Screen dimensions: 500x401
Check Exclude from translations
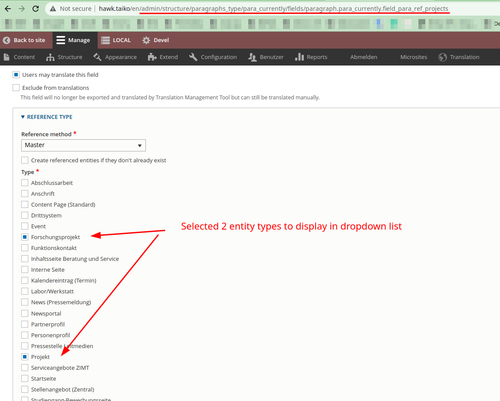16,88
